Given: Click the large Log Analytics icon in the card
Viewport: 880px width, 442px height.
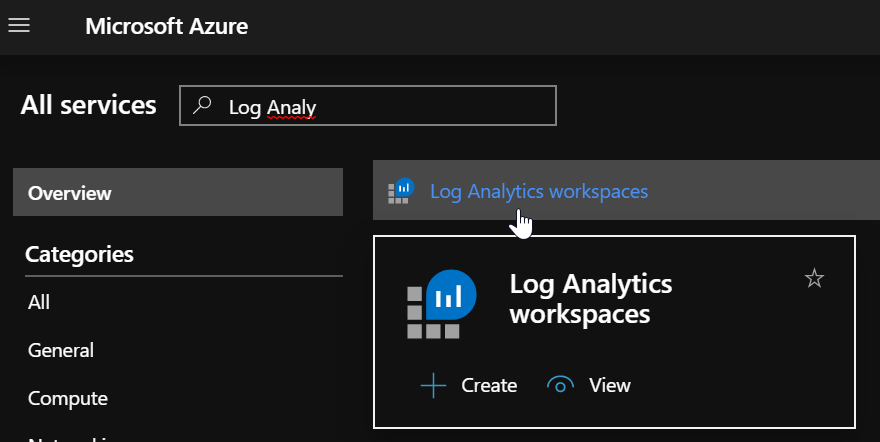Looking at the screenshot, I should click(x=441, y=302).
